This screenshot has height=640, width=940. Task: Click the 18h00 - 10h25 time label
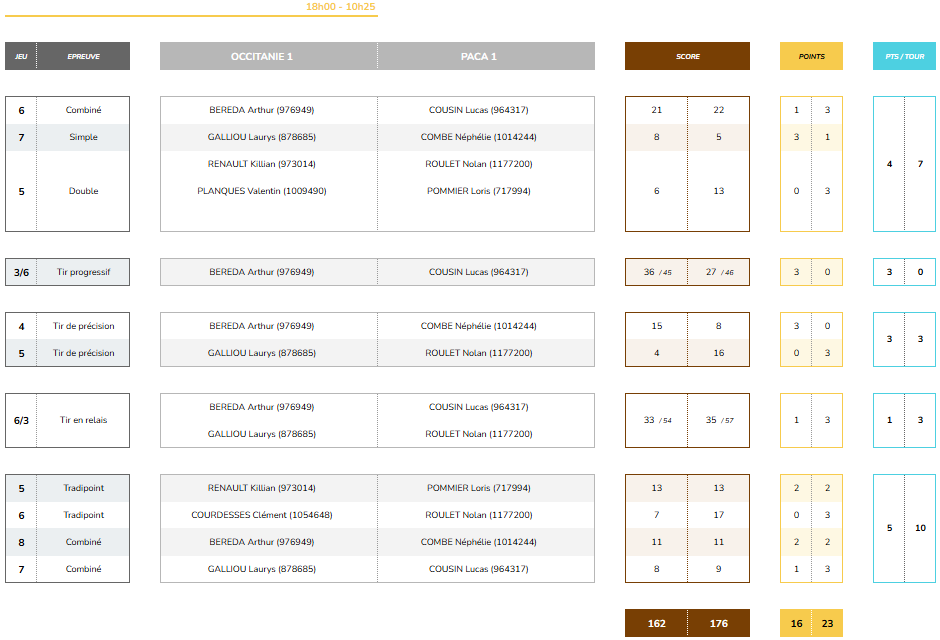click(x=341, y=7)
